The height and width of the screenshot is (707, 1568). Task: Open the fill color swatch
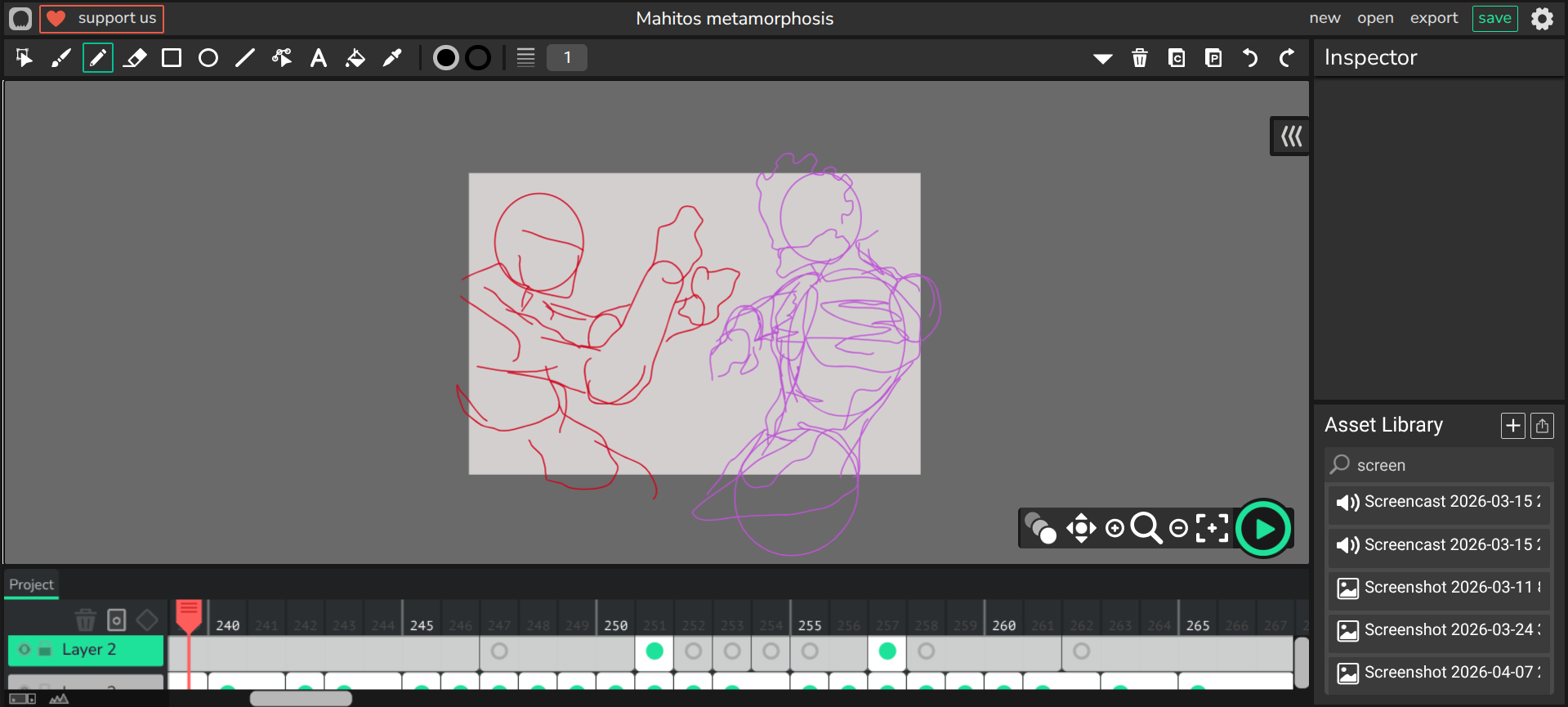(445, 58)
